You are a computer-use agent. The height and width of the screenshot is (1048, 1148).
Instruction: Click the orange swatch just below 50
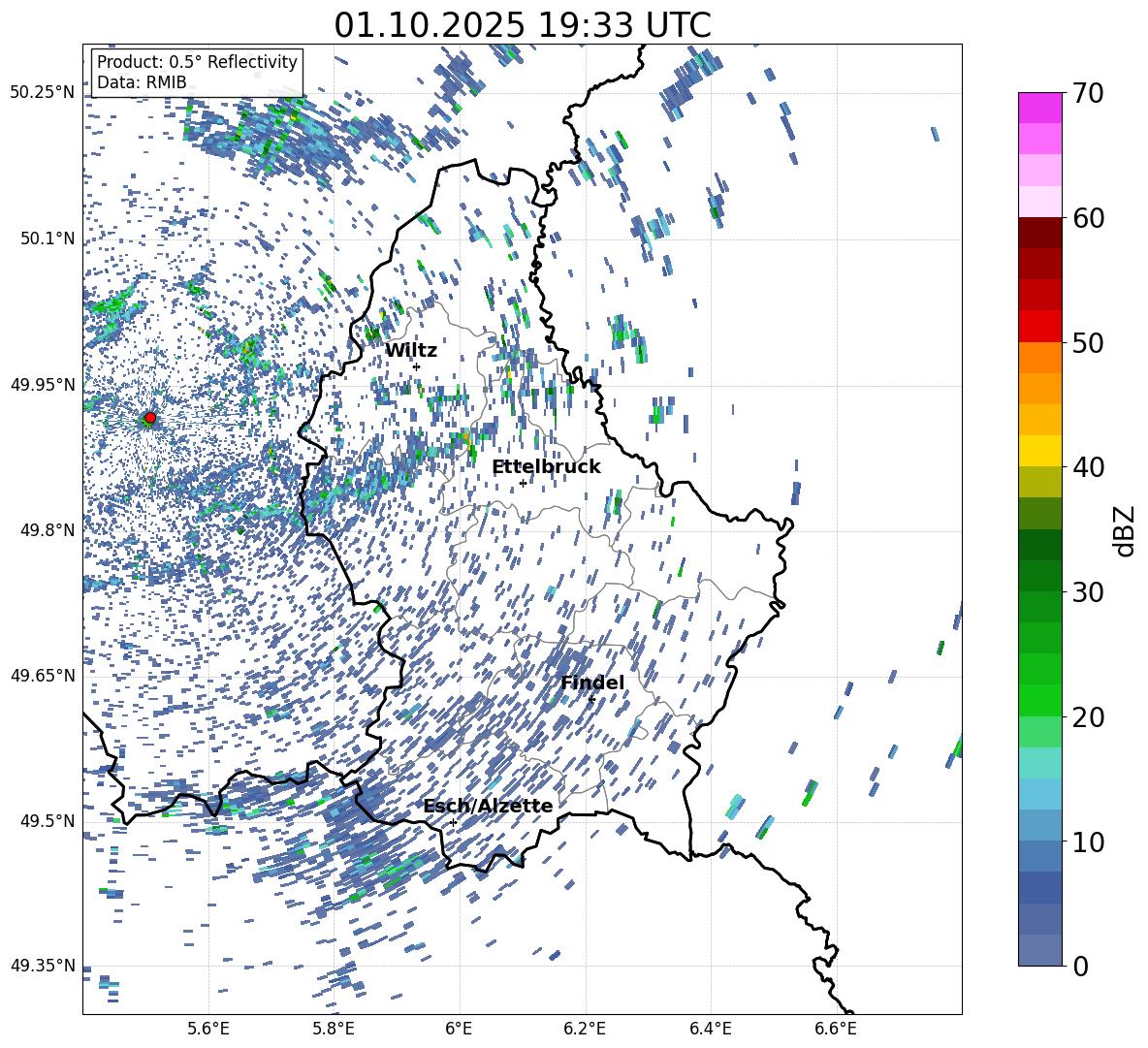(x=1040, y=358)
